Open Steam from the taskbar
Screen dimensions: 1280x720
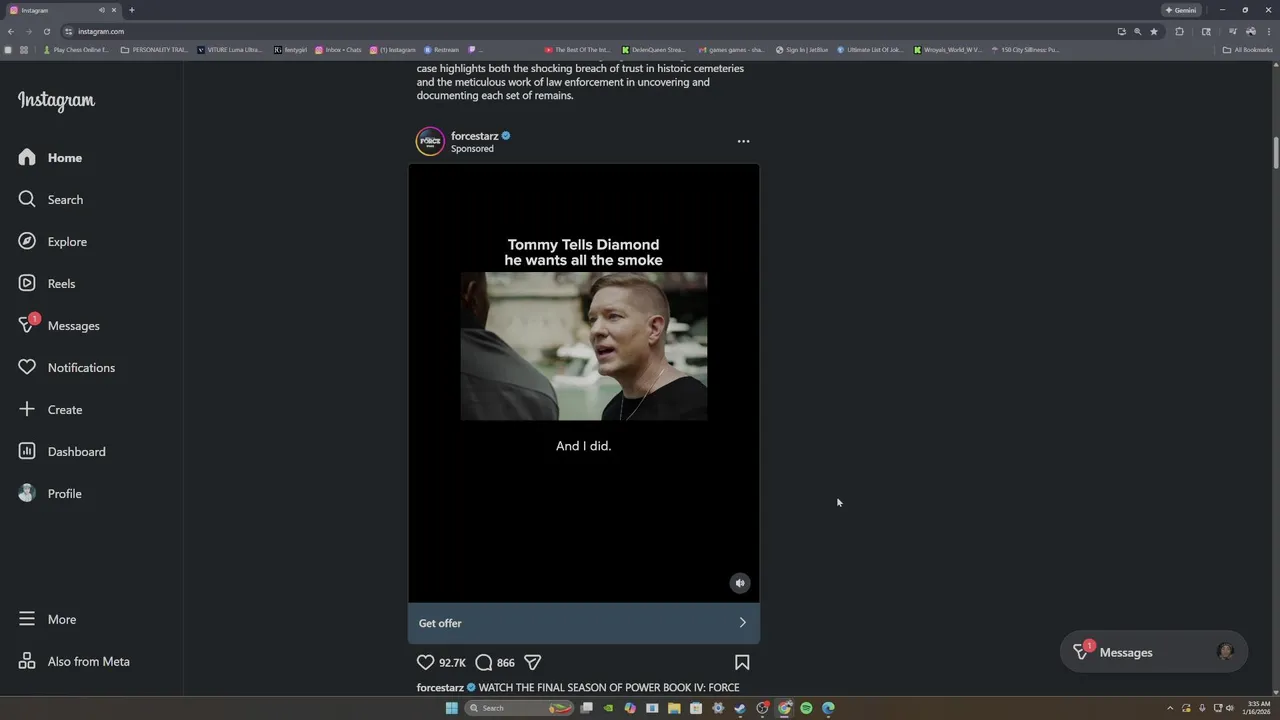click(740, 708)
